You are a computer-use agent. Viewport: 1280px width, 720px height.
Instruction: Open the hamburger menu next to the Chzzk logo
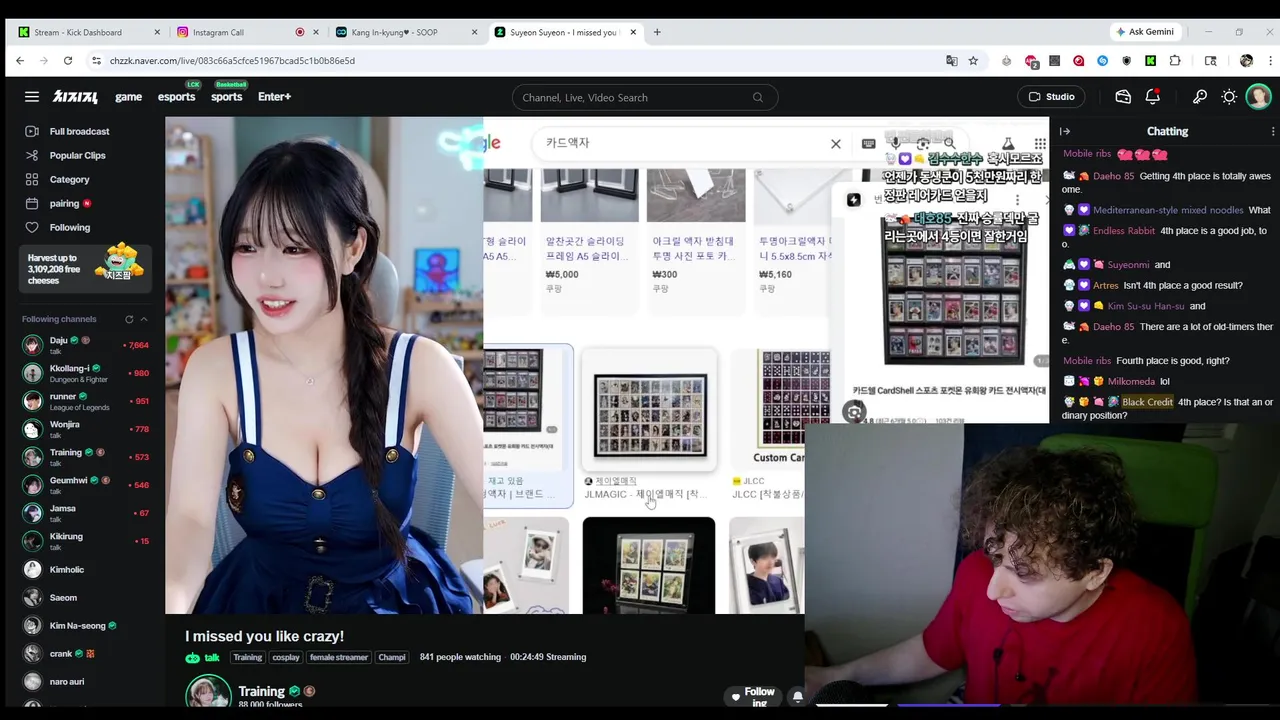(32, 97)
